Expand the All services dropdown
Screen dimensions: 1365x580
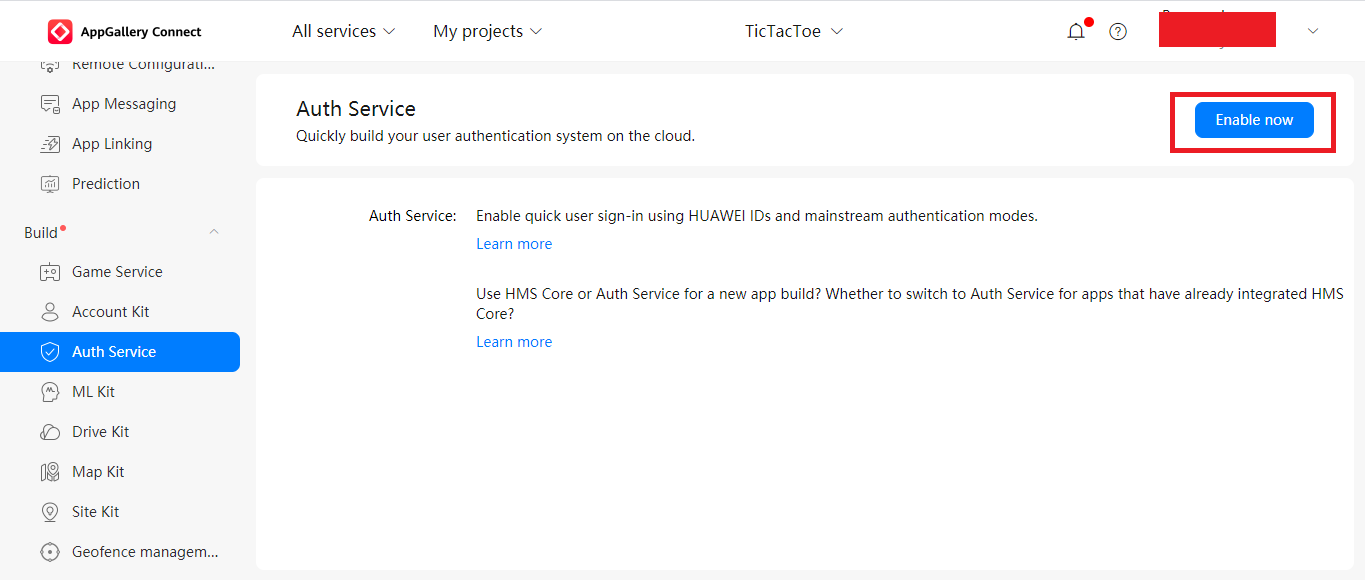click(343, 32)
